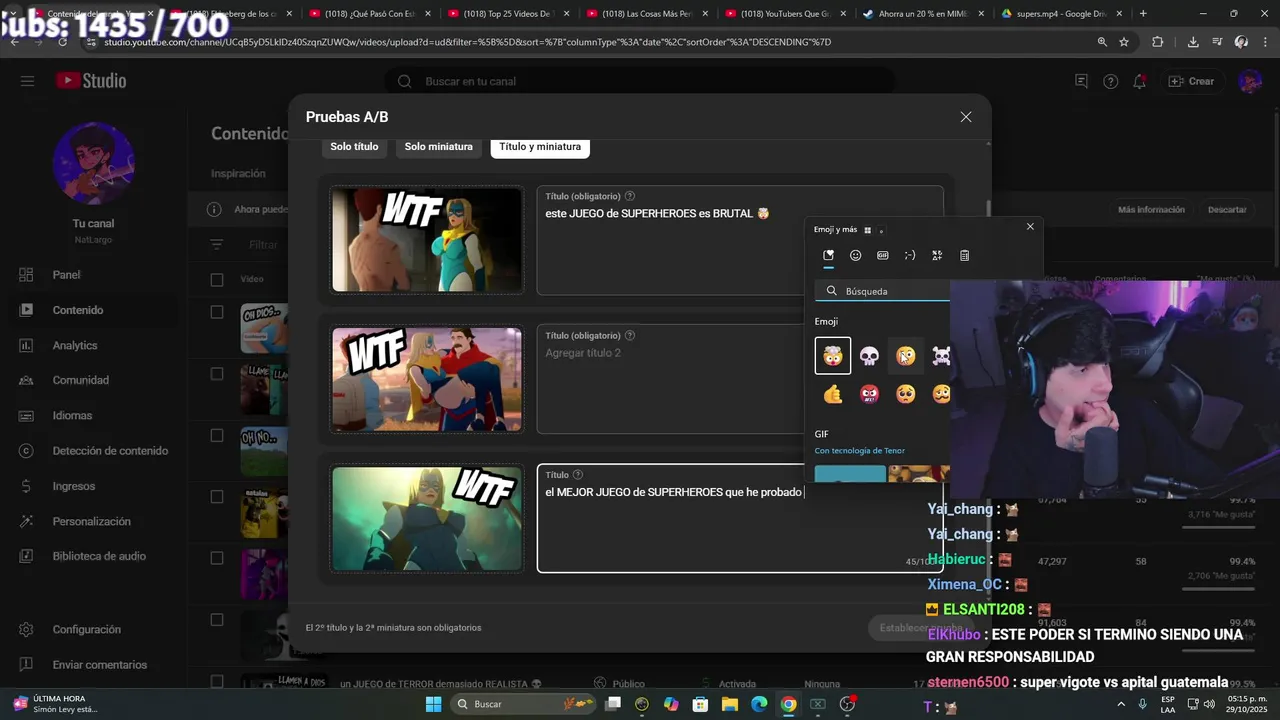Viewport: 1280px width, 720px height.
Task: Open Biblioteca de audio in sidebar
Action: click(x=94, y=556)
